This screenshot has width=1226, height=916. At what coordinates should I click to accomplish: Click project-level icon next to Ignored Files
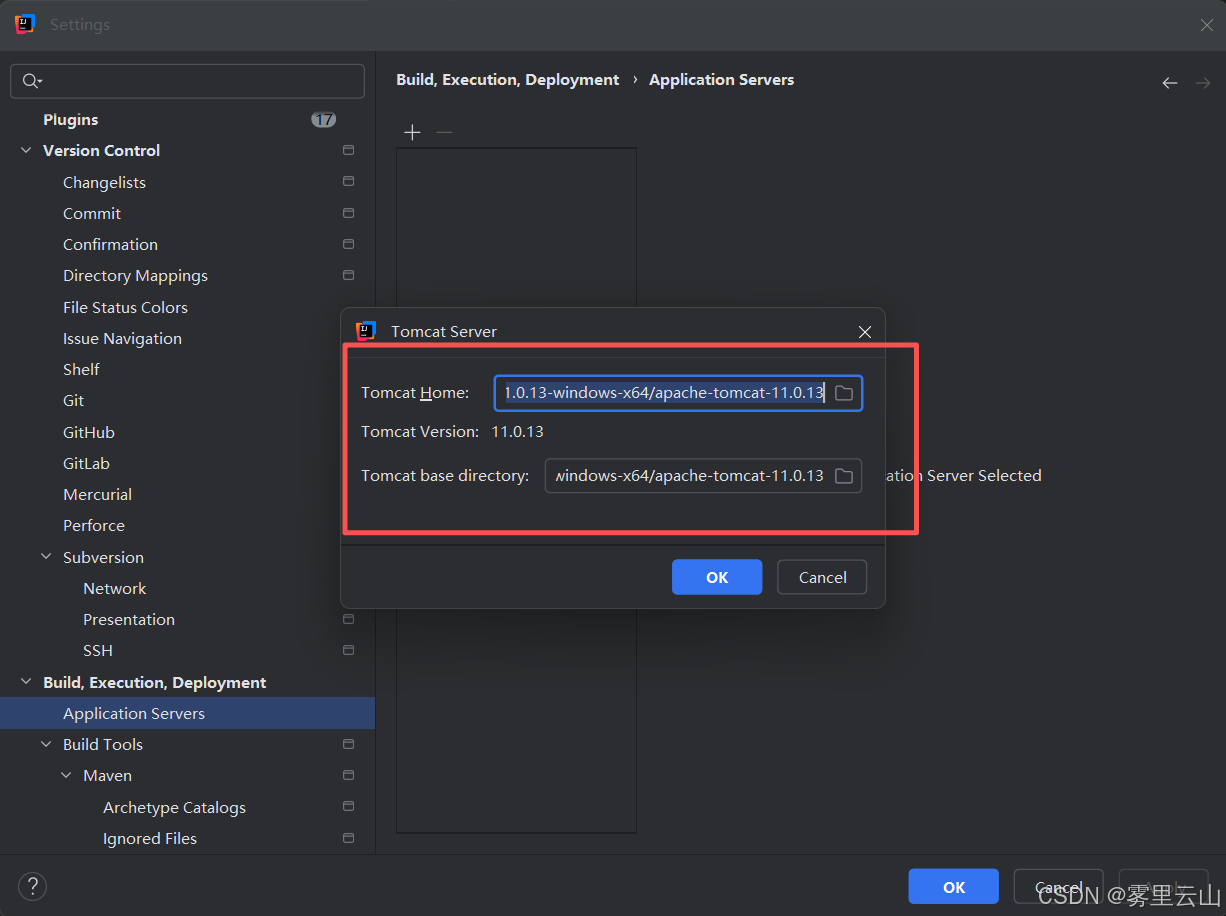[348, 838]
